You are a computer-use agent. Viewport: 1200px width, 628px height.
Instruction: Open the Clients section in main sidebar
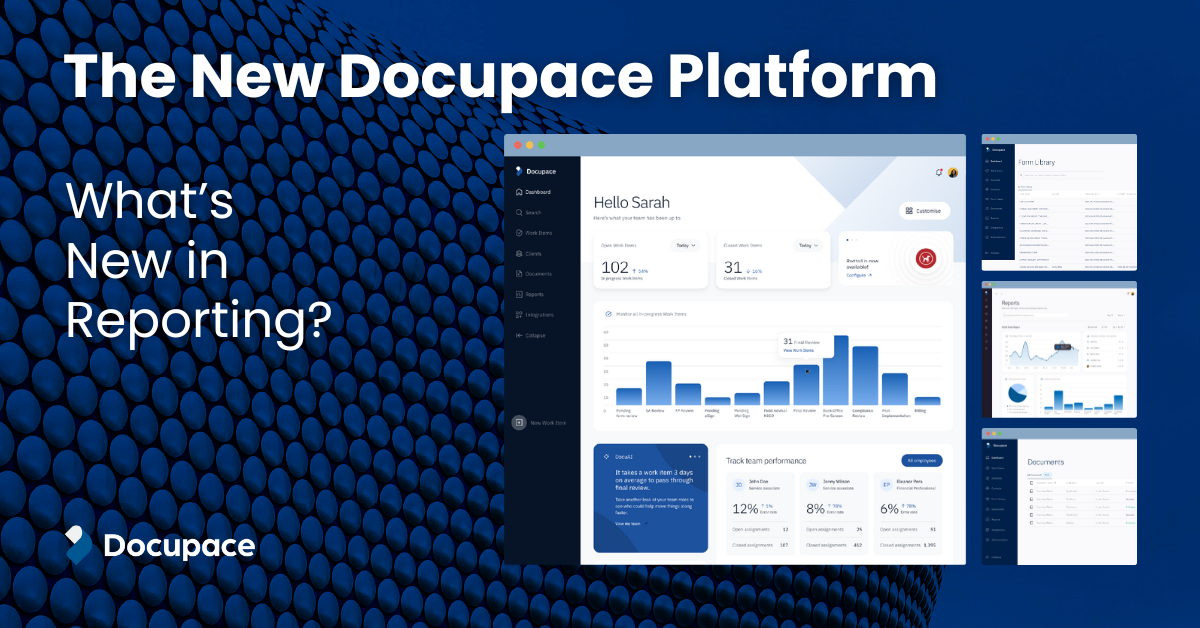pos(529,254)
